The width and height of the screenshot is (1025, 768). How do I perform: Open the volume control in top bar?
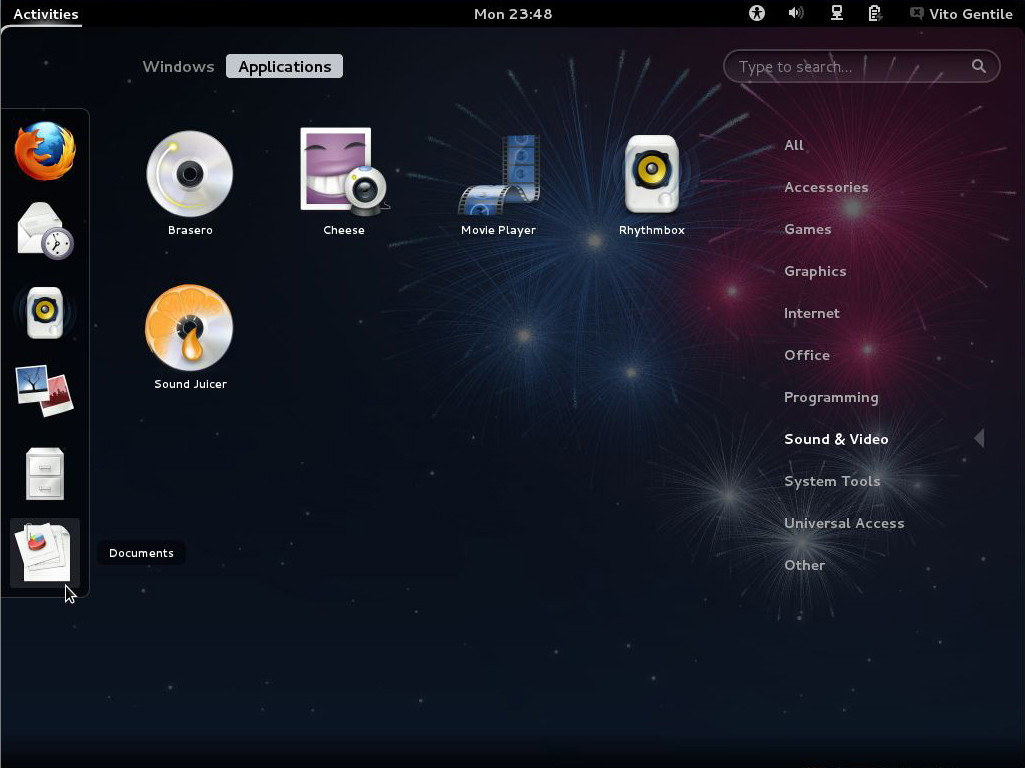pyautogui.click(x=796, y=14)
